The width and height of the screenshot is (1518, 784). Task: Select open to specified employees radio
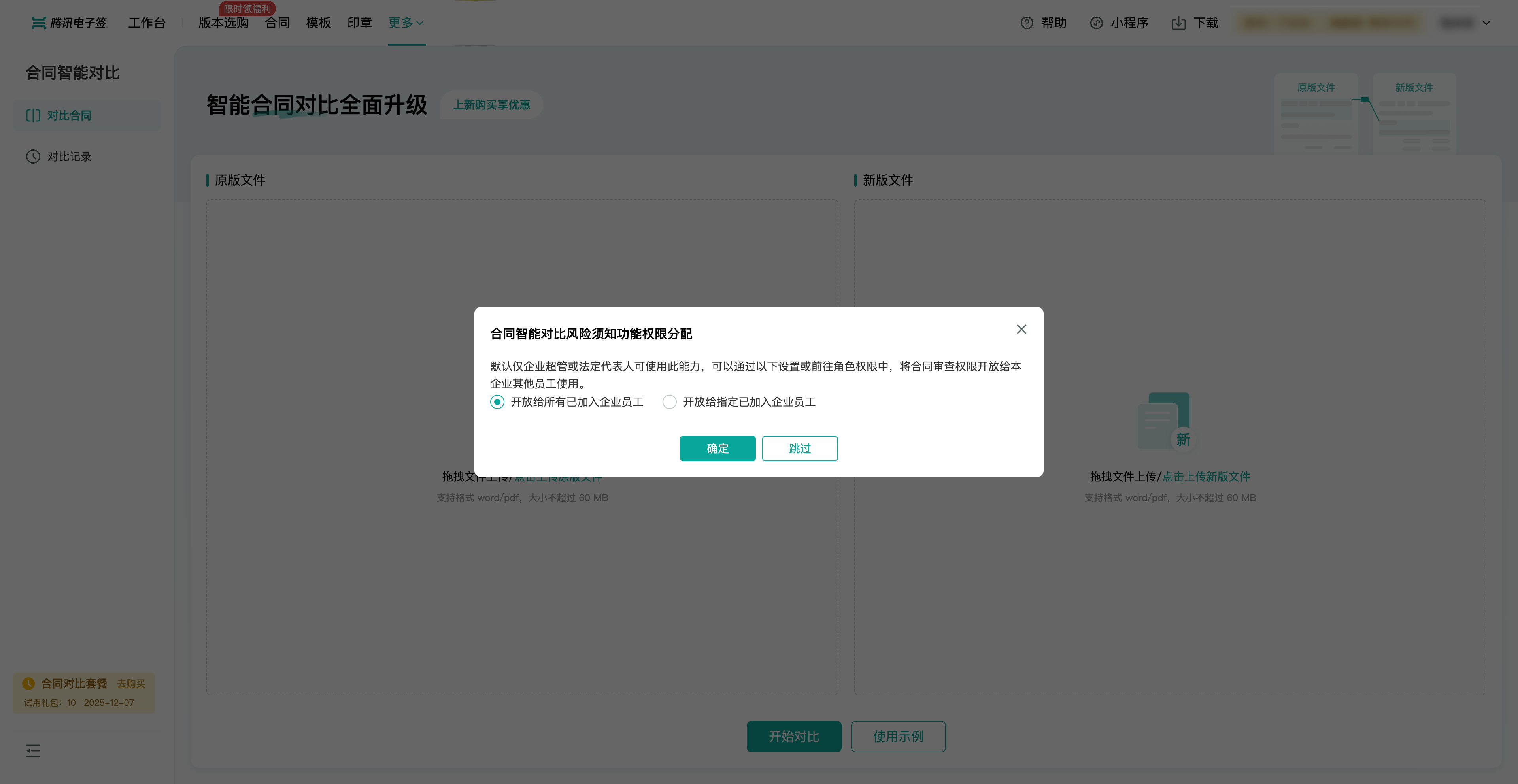coord(669,402)
